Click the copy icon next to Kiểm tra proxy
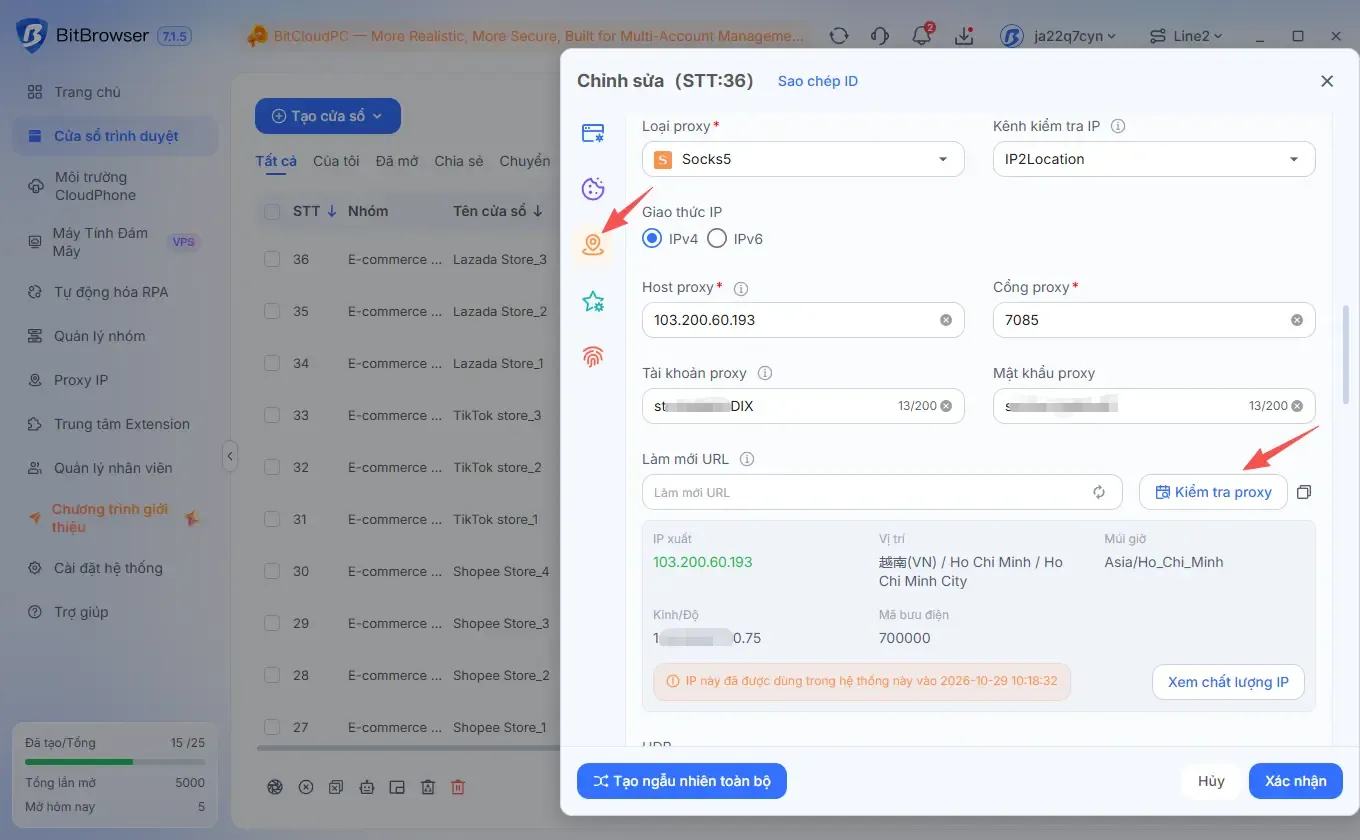This screenshot has width=1360, height=840. point(1303,492)
